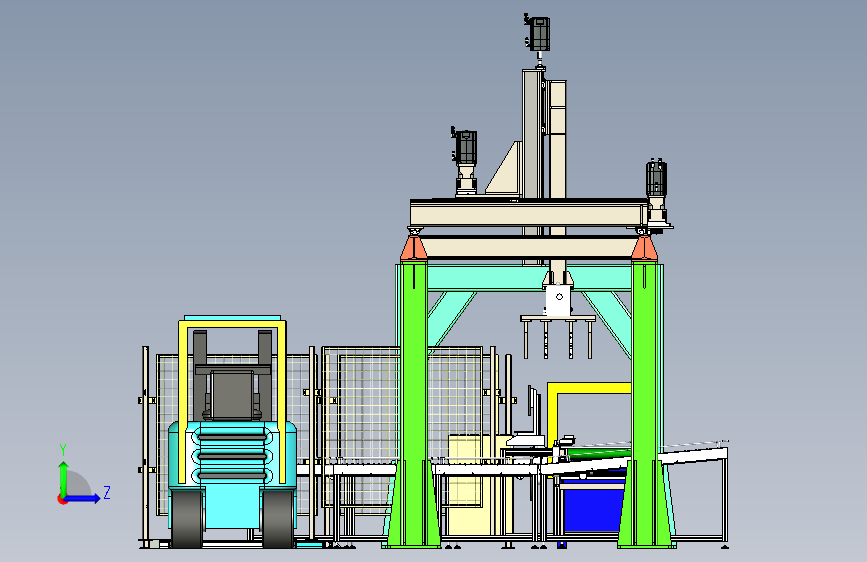Select the gray forklift seat
This screenshot has width=867, height=562.
tap(232, 395)
